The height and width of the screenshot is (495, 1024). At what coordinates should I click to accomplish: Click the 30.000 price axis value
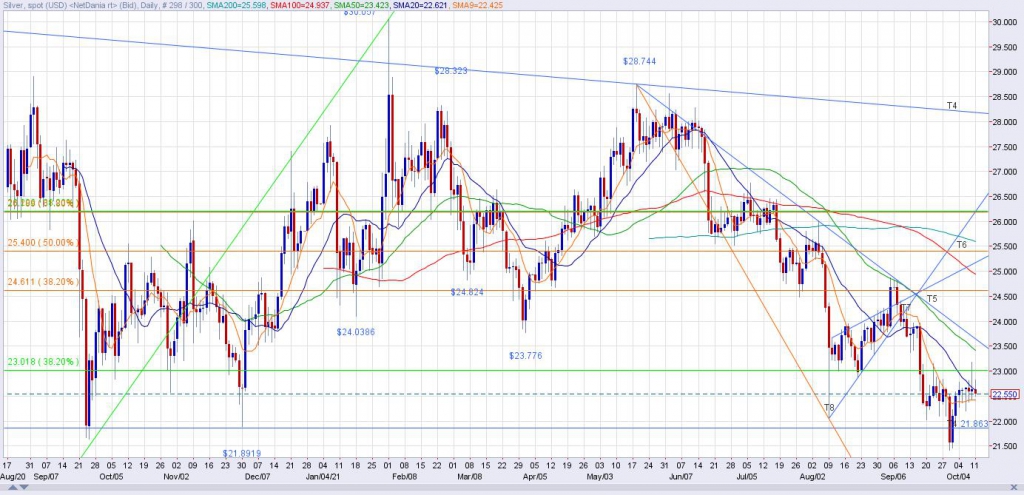[x=1005, y=22]
